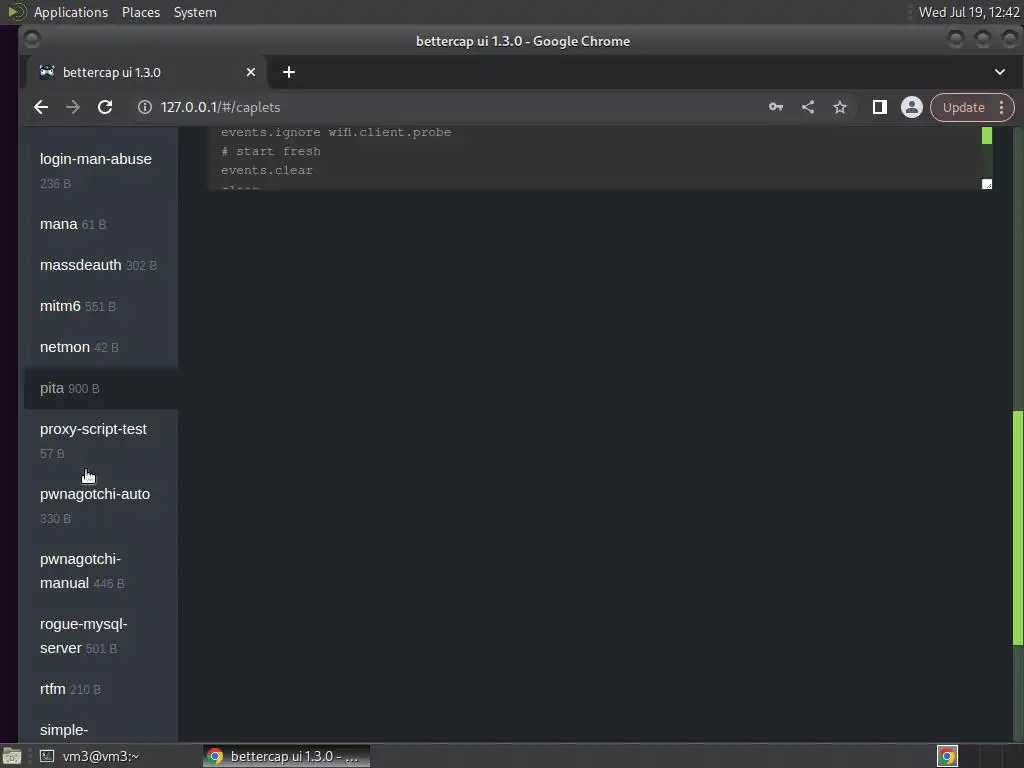
Task: Click the address bar URL
Action: pos(220,107)
